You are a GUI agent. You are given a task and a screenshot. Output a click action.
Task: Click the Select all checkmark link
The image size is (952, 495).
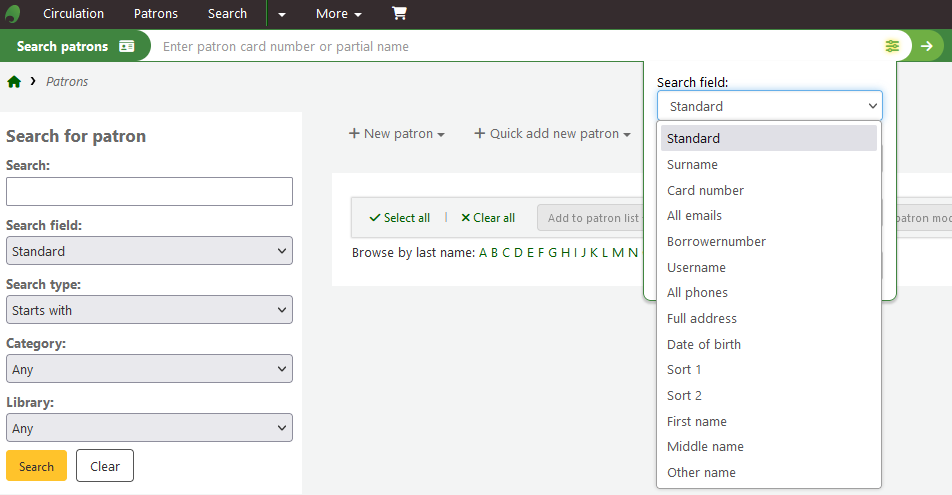(x=400, y=218)
